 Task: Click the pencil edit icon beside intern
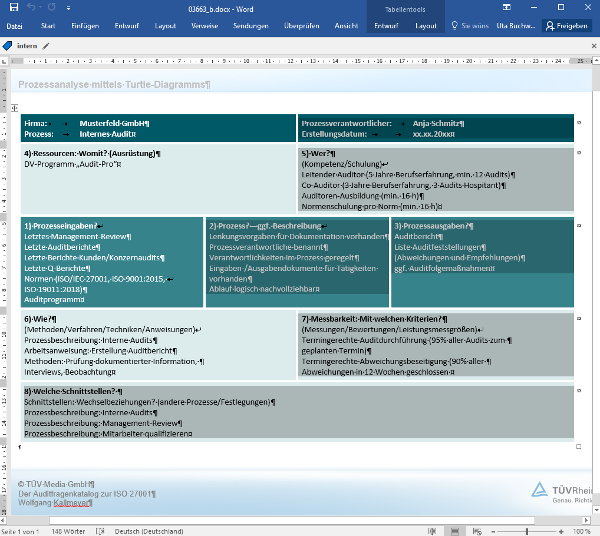(46, 46)
